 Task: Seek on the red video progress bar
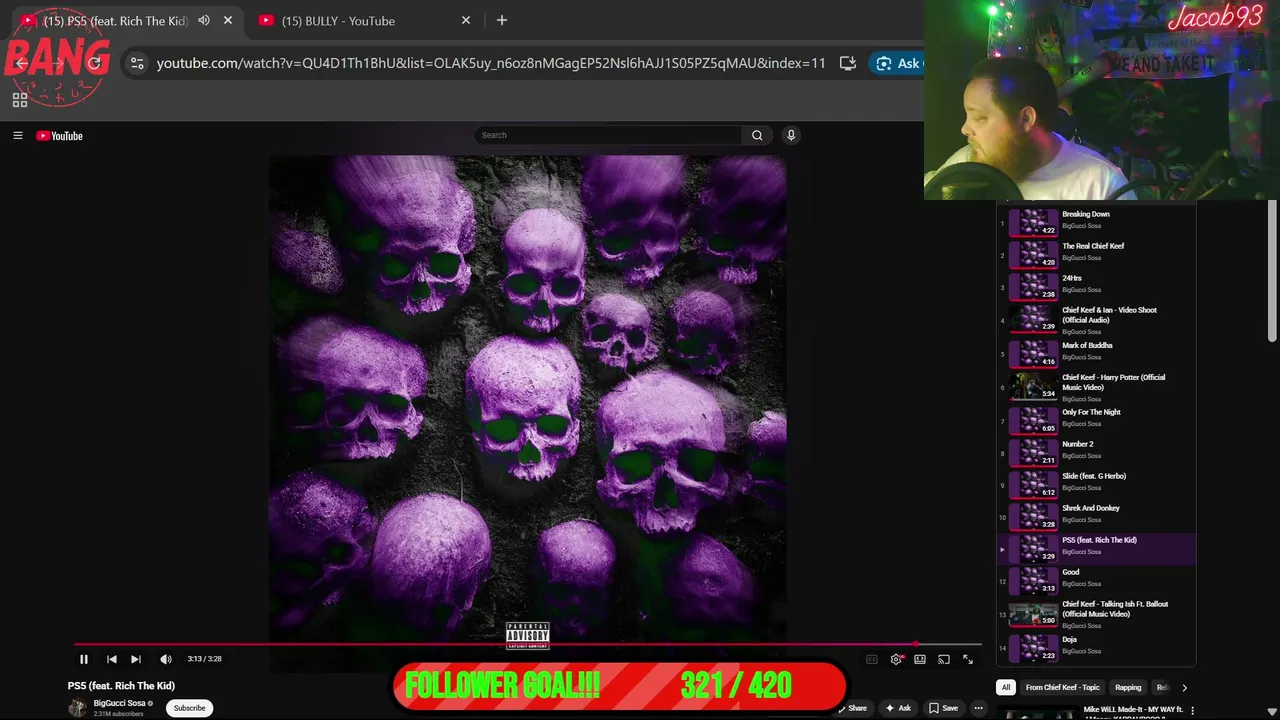(528, 645)
